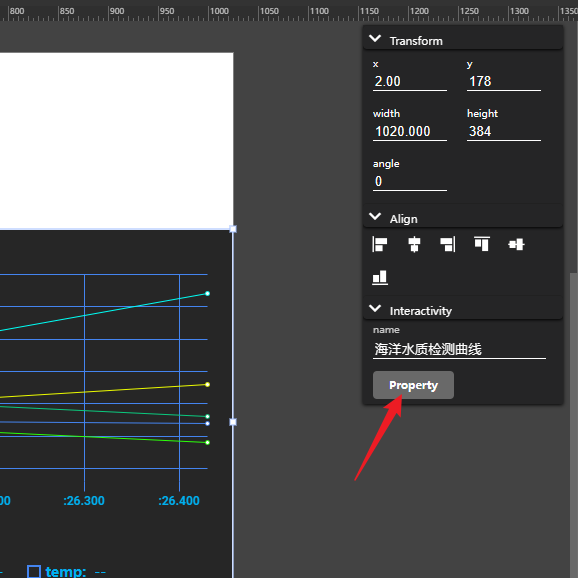The image size is (578, 578).
Task: Click the align bottom icon
Action: click(x=380, y=278)
